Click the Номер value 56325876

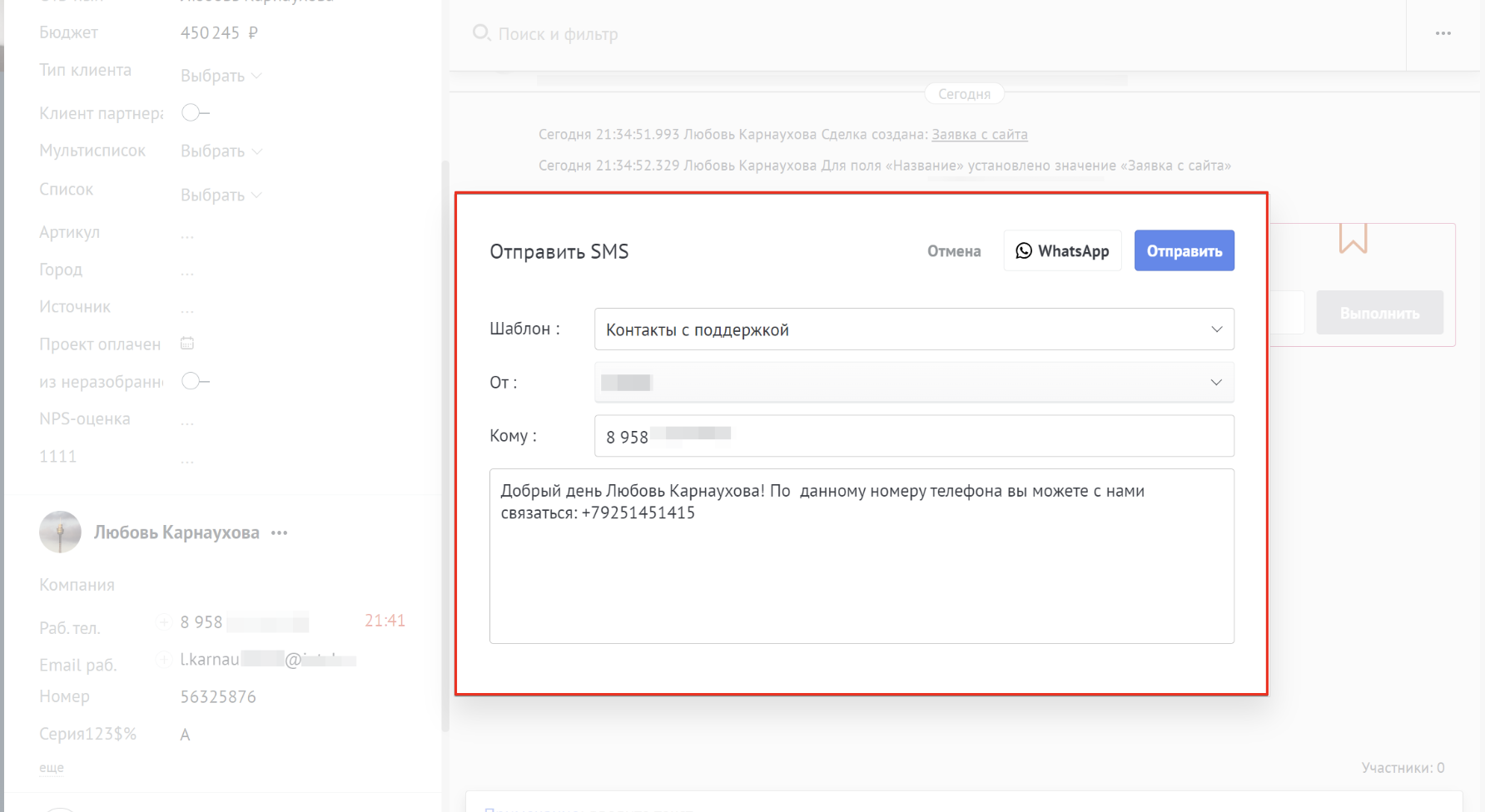click(218, 697)
